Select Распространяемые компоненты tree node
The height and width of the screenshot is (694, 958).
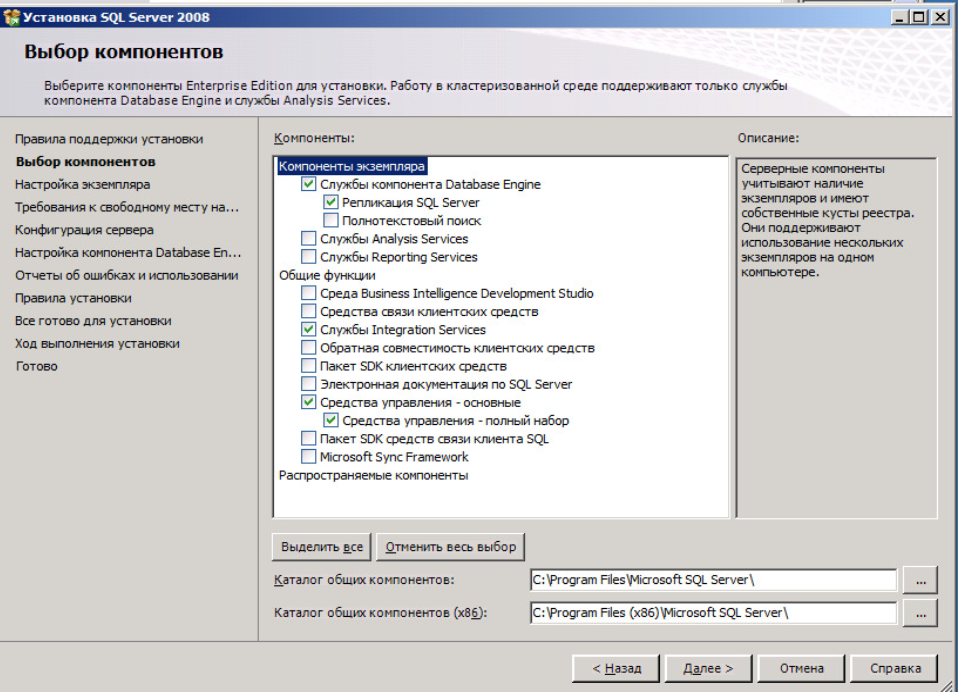click(x=373, y=476)
